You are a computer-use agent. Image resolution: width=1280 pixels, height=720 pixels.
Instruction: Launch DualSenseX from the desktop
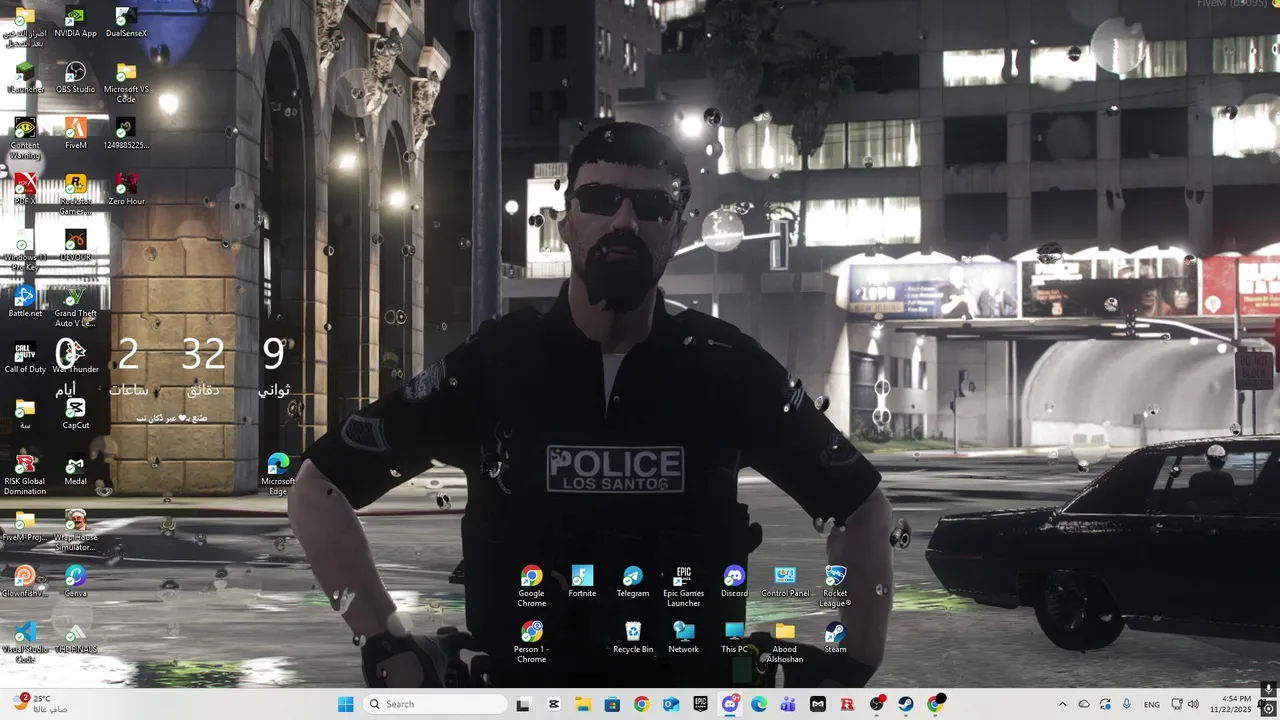126,23
